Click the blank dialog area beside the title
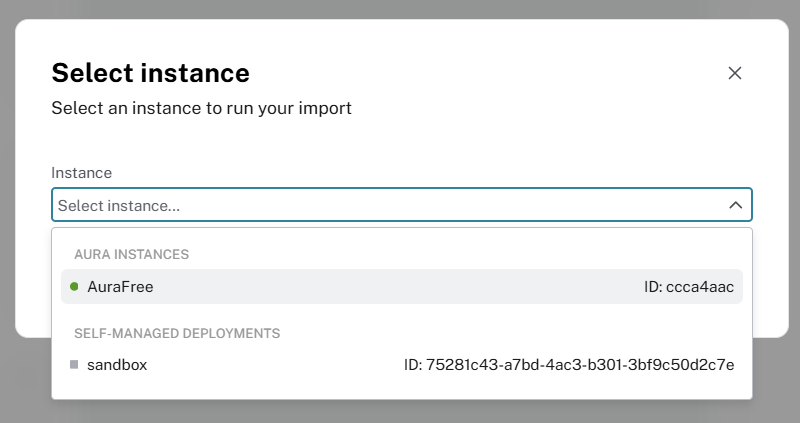 click(480, 73)
